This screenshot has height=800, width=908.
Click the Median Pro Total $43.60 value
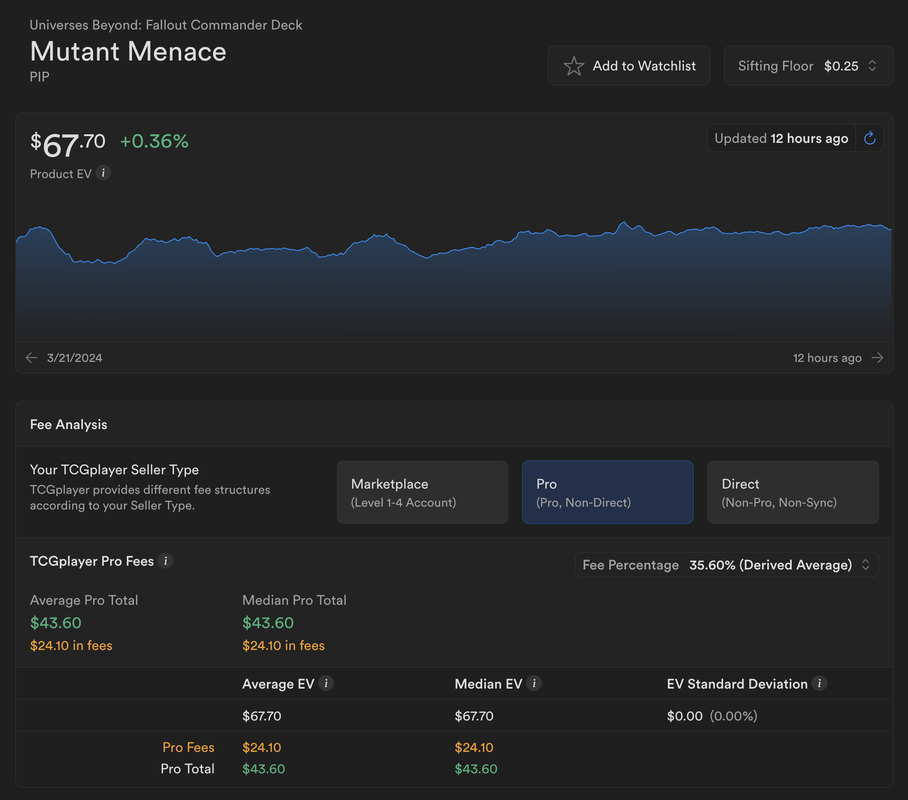click(268, 623)
